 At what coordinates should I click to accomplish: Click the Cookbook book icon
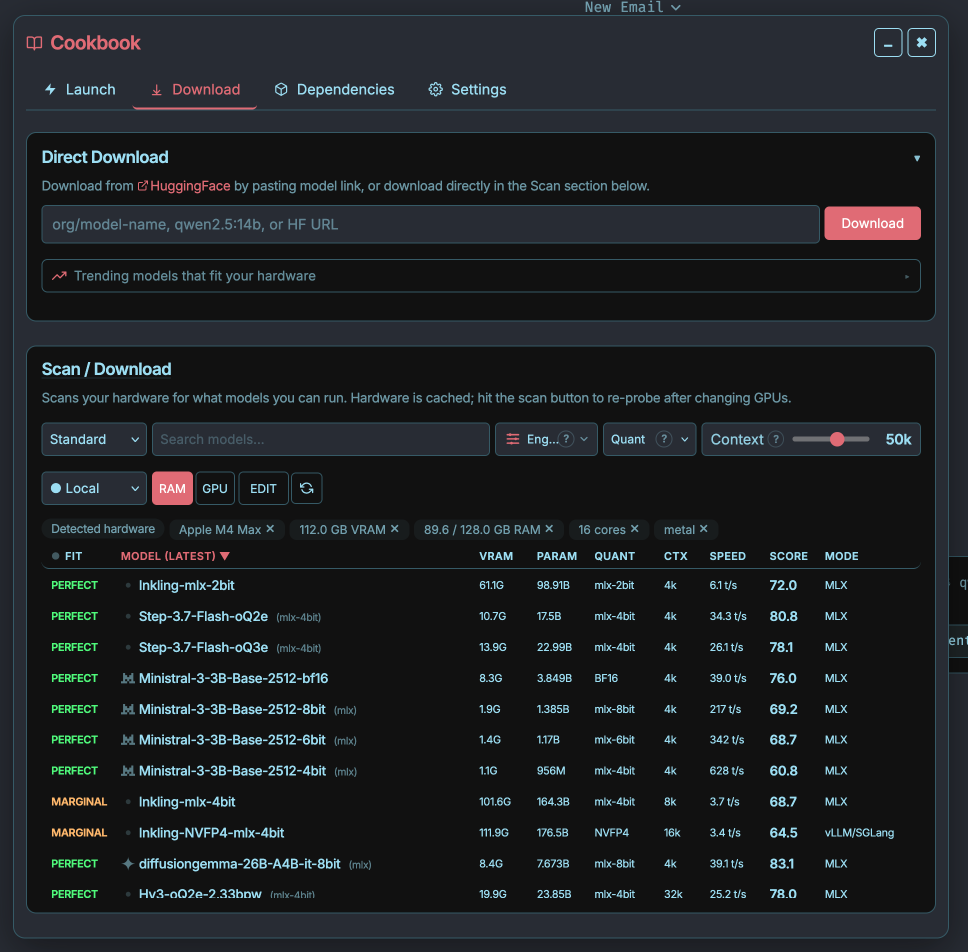coord(34,43)
